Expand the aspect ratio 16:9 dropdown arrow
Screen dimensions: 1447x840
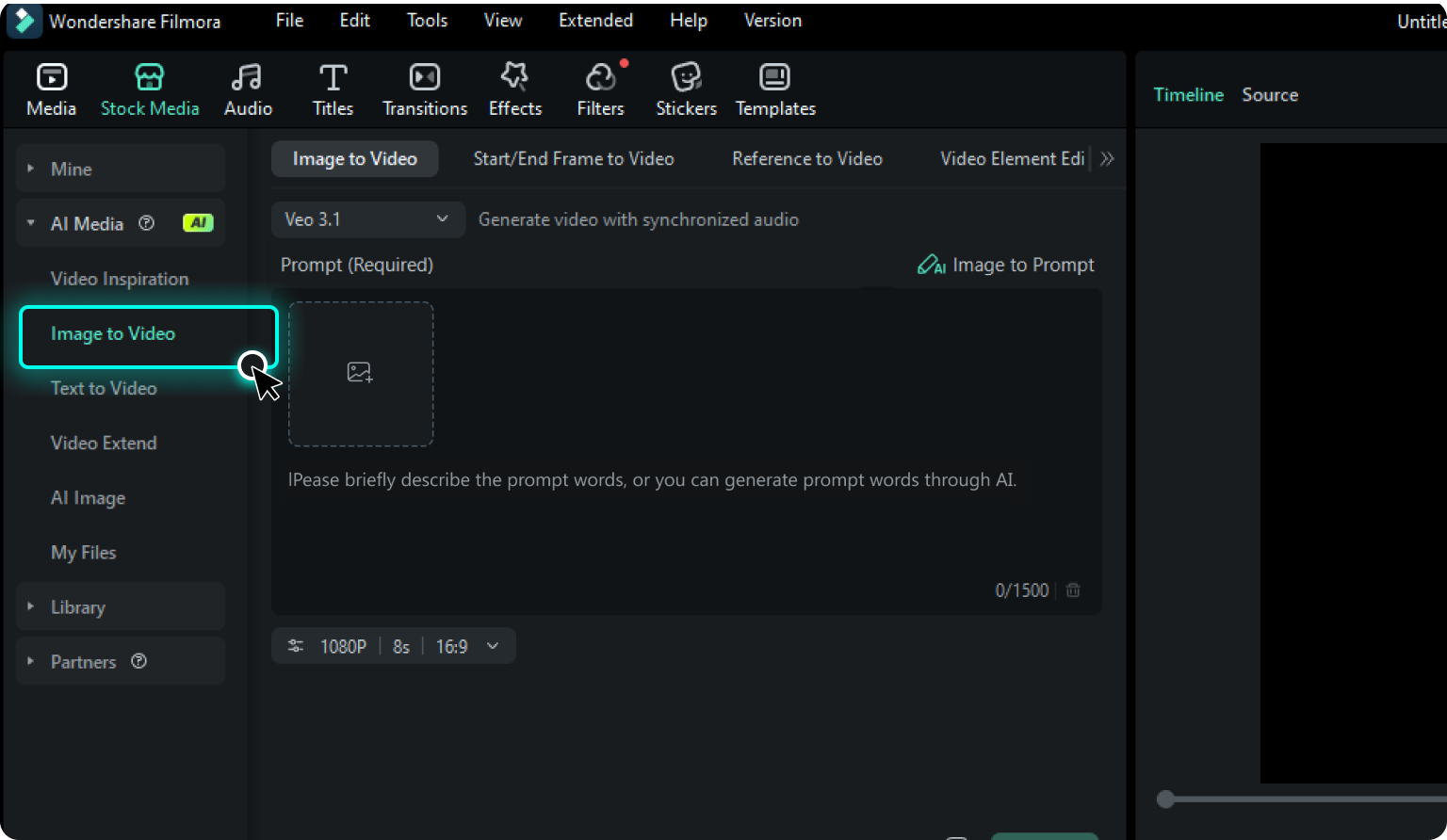[x=493, y=646]
